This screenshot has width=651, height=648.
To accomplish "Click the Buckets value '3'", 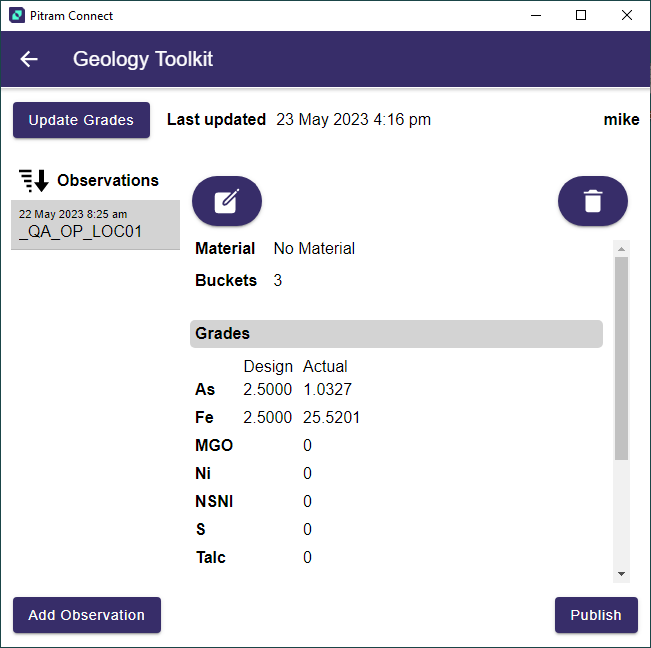I will (277, 281).
